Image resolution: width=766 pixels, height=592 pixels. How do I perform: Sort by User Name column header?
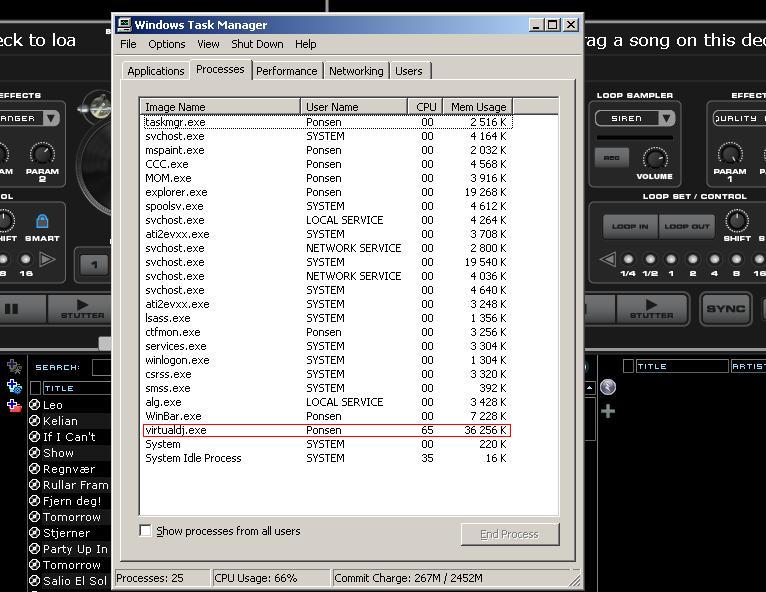354,106
